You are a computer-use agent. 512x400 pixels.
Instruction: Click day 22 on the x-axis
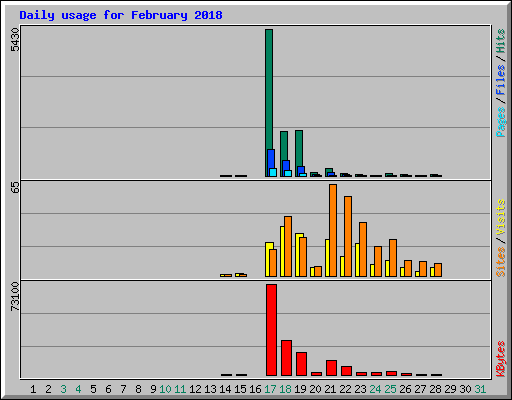345,389
